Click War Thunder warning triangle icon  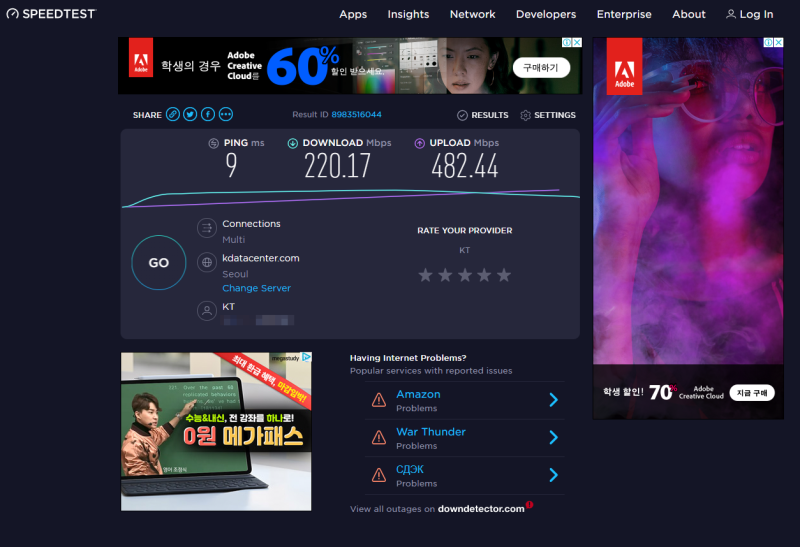(x=379, y=437)
